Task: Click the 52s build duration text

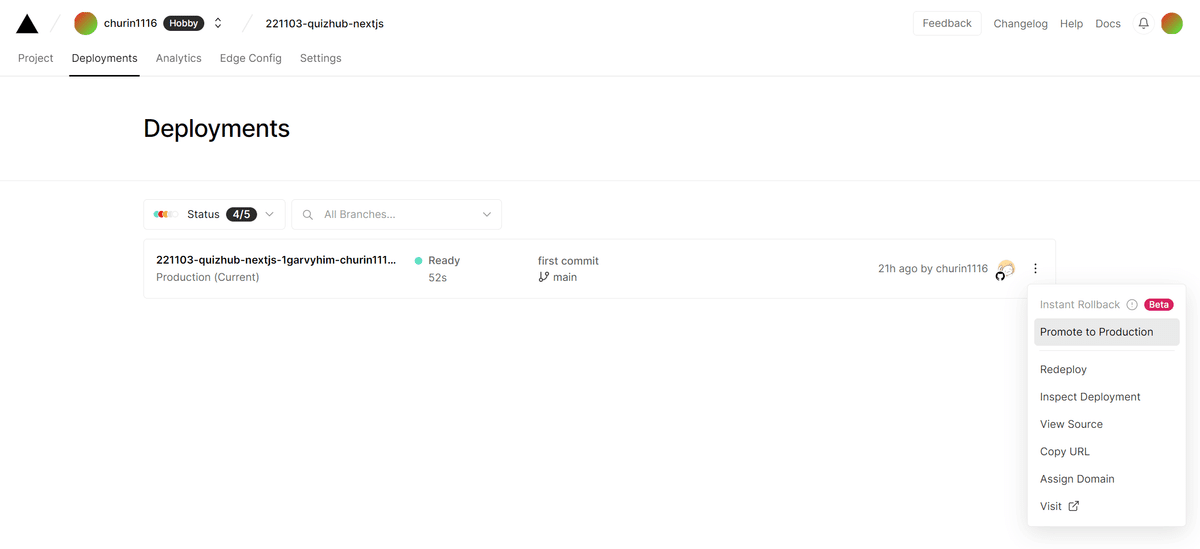Action: tap(437, 277)
